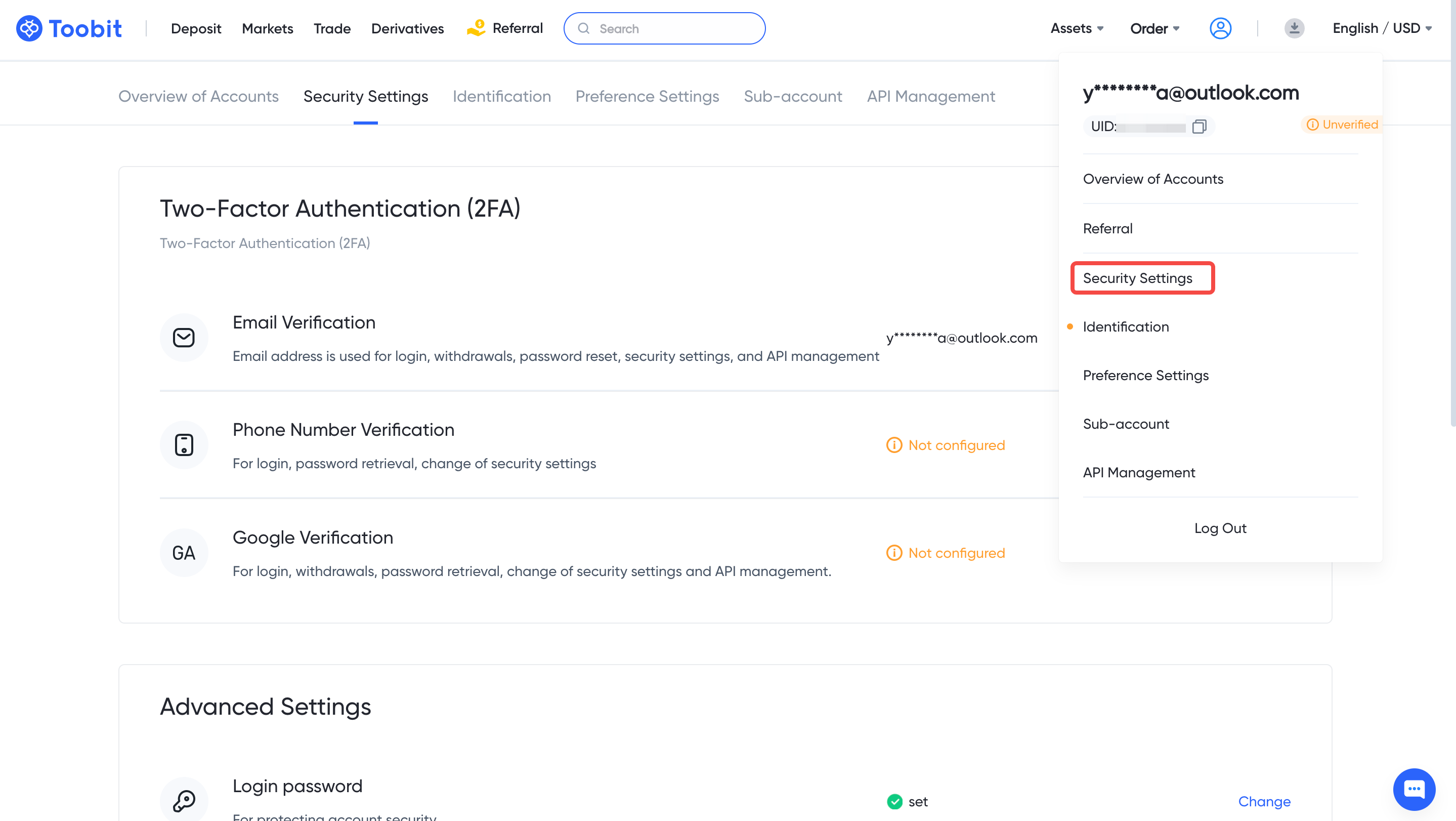Expand the Order dropdown

click(1154, 28)
